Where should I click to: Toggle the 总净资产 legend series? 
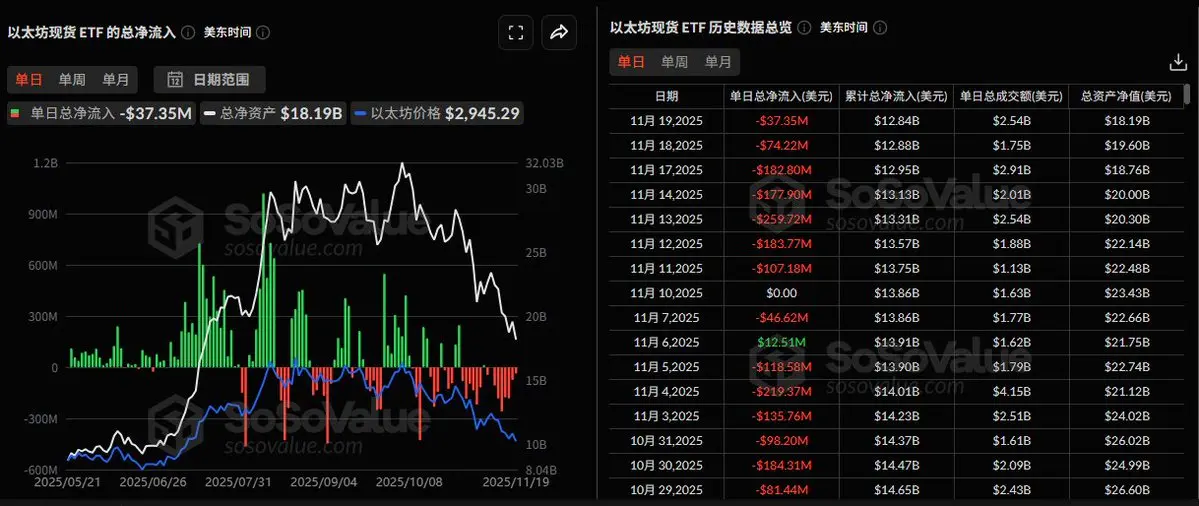[x=272, y=114]
